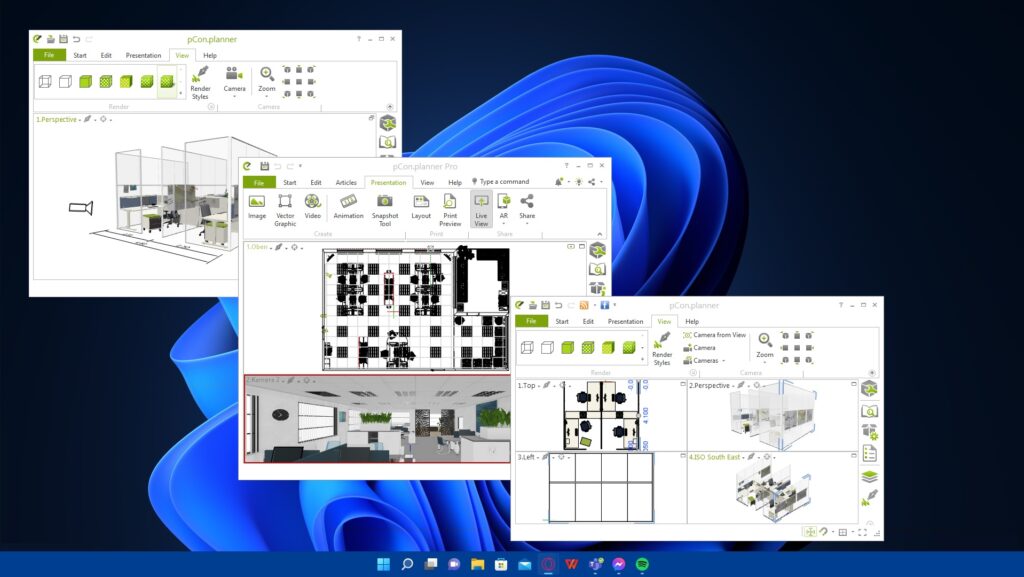
Task: Select the Kamera 2 rendered office viewport
Action: [377, 419]
